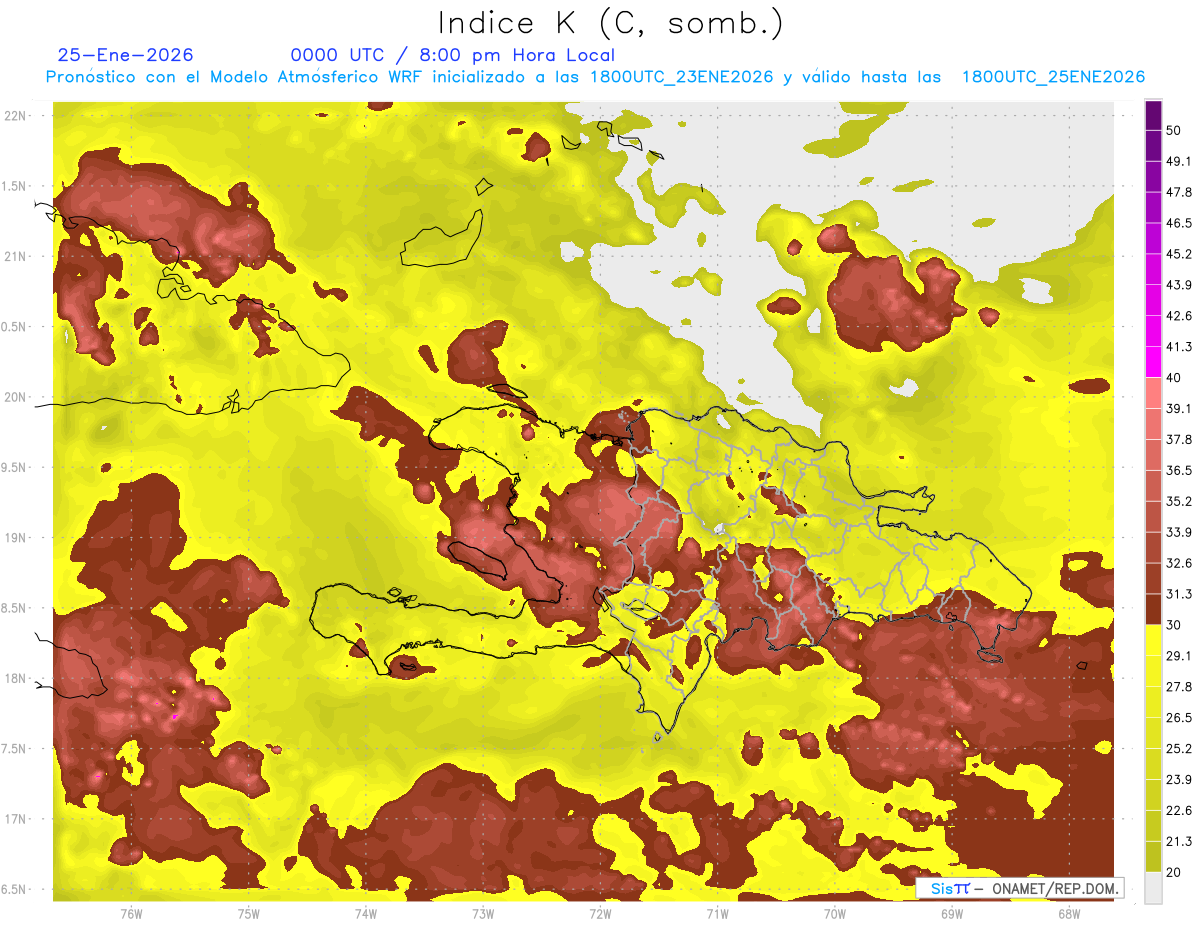Click the '32.6' color scale value

(x=1179, y=563)
